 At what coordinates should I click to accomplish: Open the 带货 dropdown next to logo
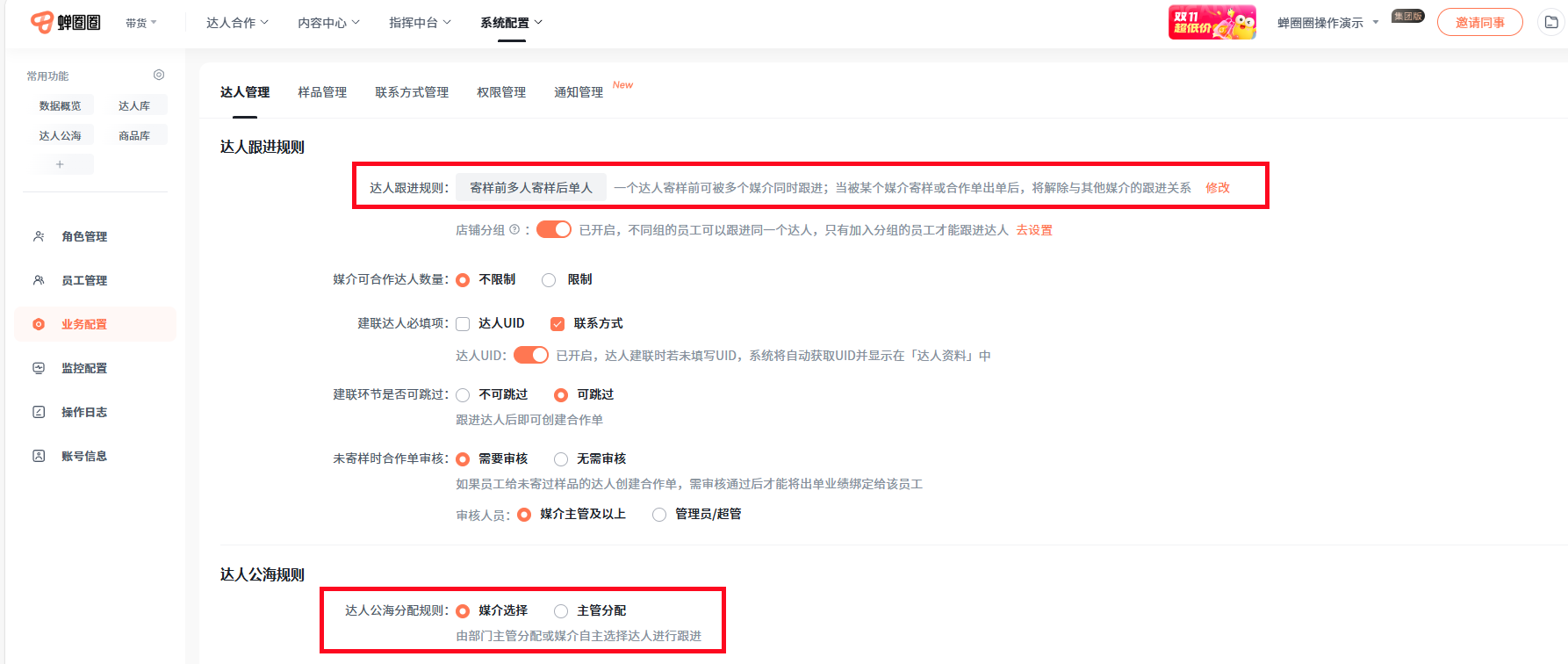[x=140, y=23]
